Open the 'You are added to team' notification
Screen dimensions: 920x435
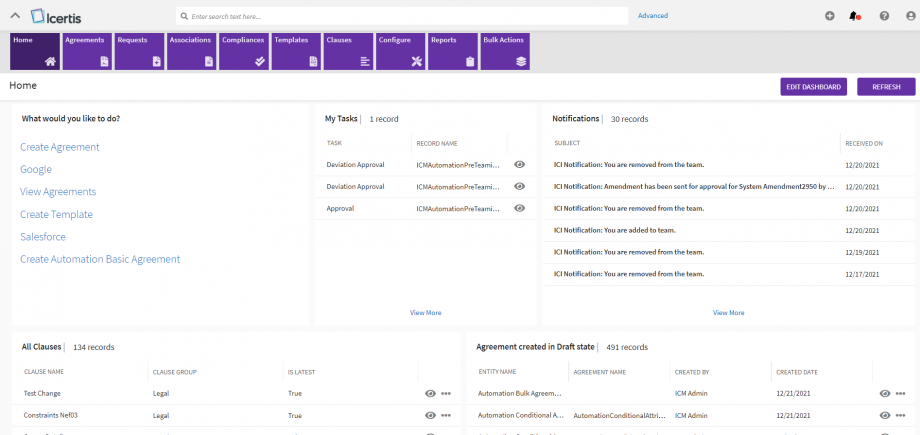(615, 230)
